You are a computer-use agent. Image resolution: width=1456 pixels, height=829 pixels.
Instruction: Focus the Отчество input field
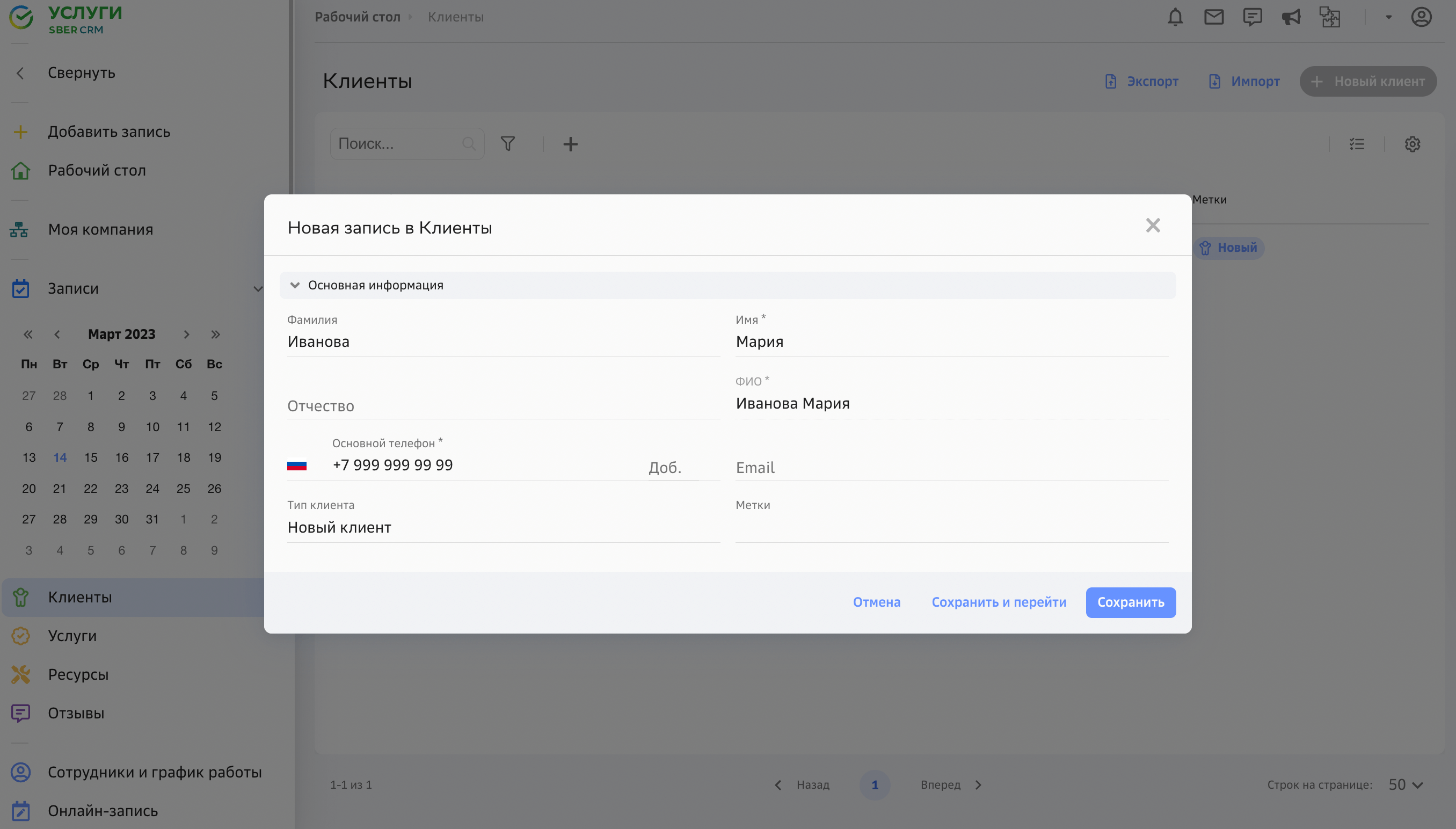coord(503,405)
